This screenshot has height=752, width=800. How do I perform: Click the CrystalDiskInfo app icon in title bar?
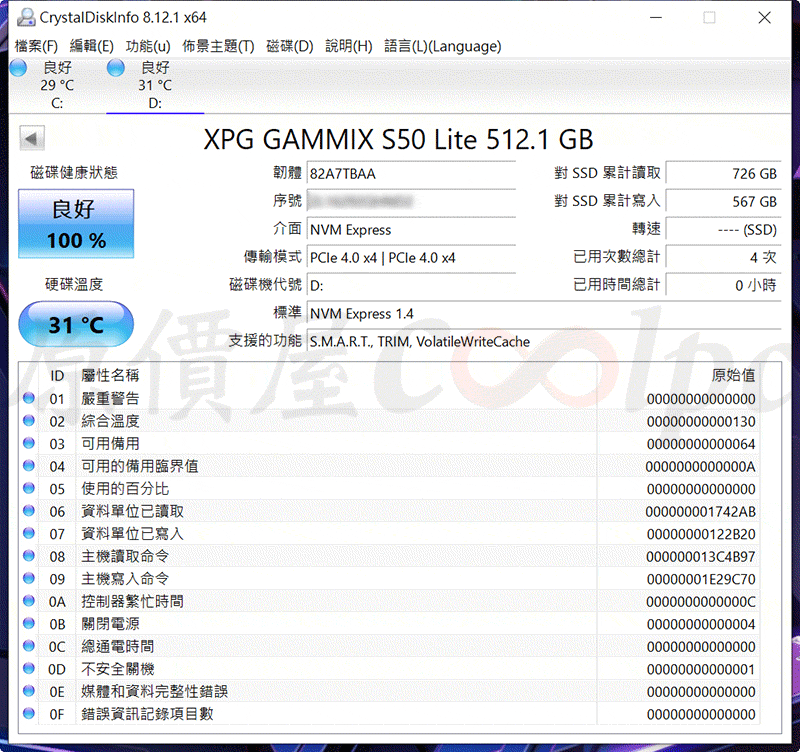26,17
